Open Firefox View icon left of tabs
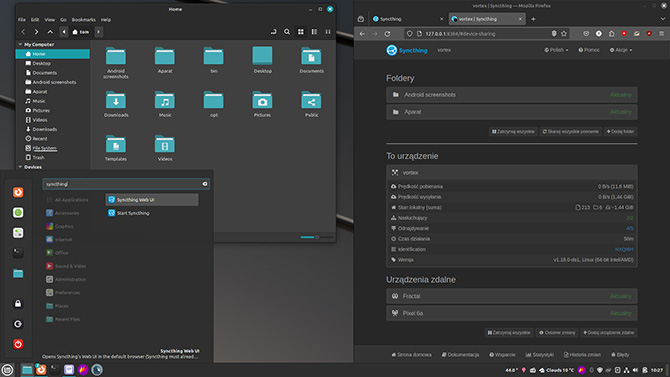The image size is (670, 377). [361, 19]
